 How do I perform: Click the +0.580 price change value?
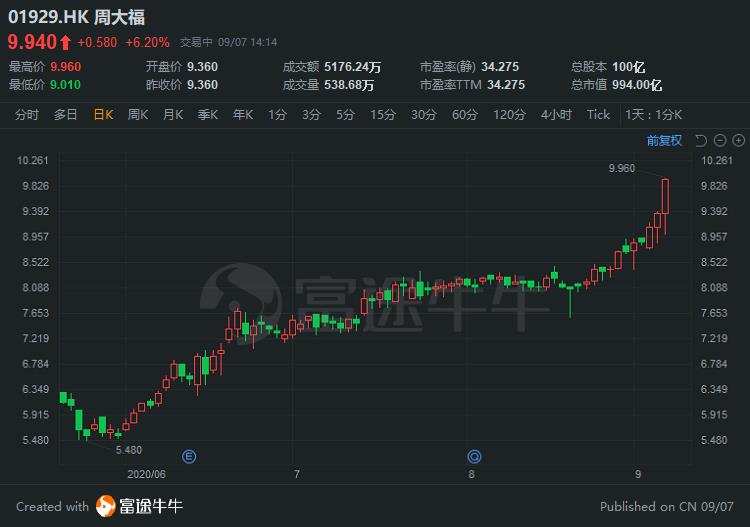point(97,43)
